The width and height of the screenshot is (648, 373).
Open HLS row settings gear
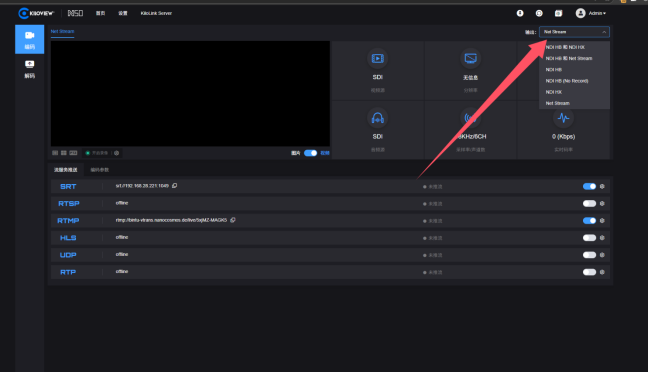pyautogui.click(x=602, y=238)
